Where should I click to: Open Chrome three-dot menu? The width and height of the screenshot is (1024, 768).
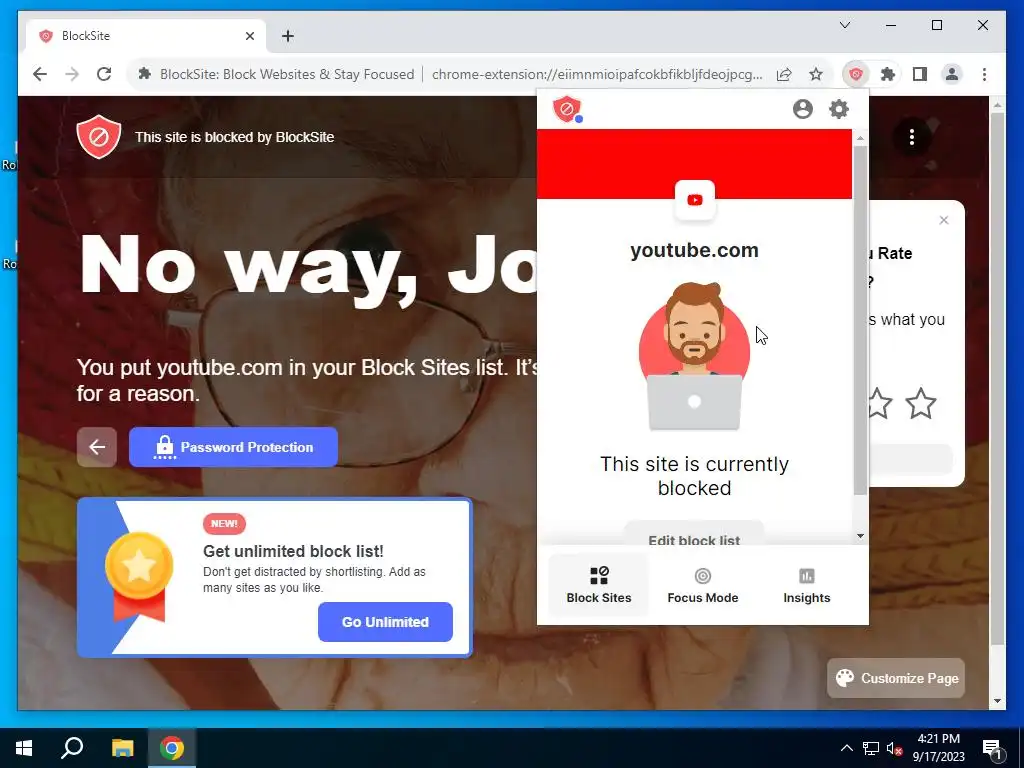coord(984,74)
